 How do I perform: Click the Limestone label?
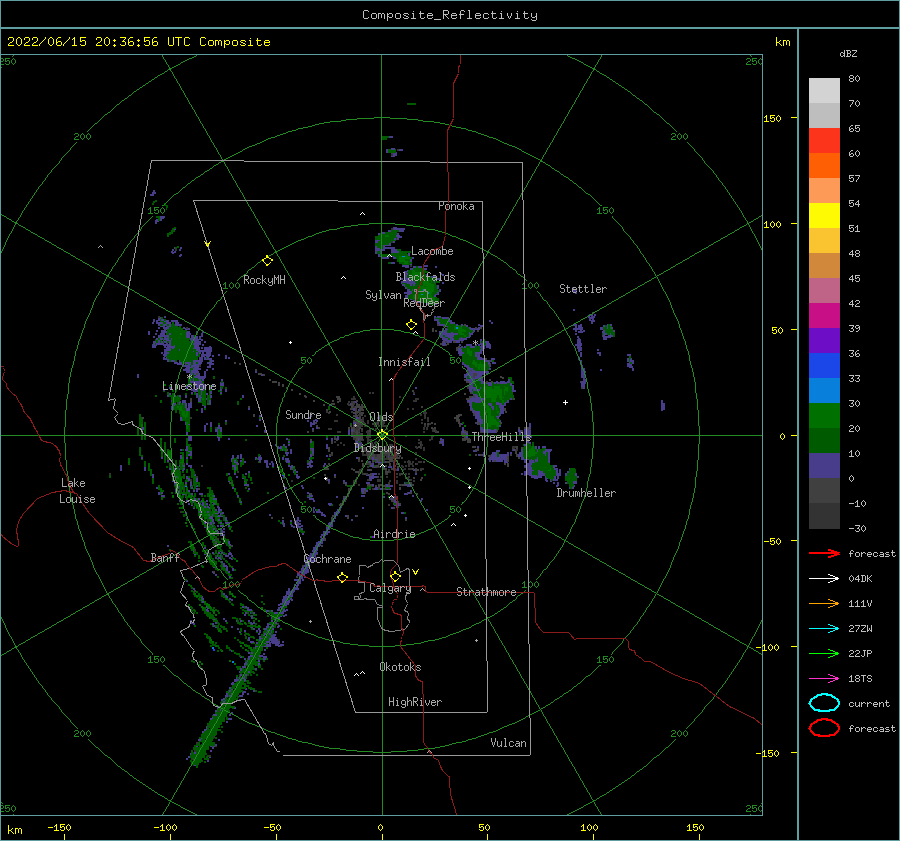[189, 386]
